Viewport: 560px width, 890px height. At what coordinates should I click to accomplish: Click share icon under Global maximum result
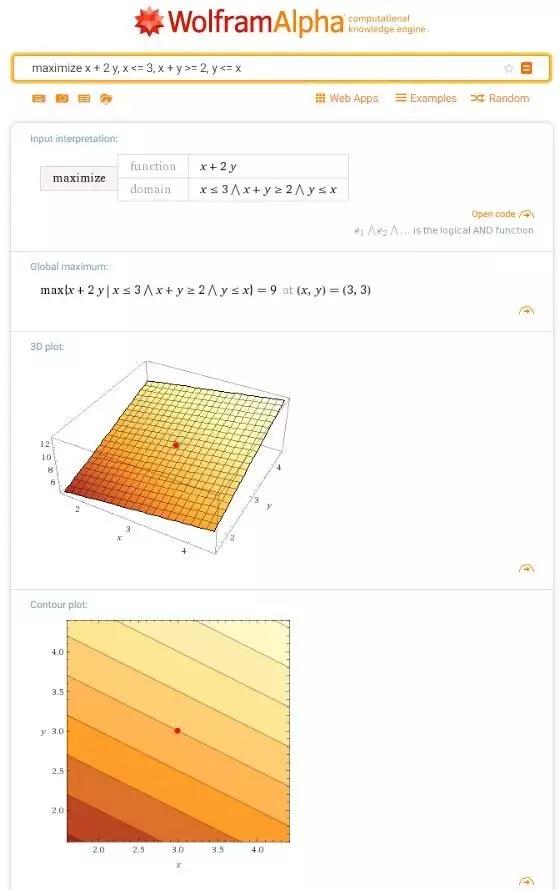click(x=527, y=310)
